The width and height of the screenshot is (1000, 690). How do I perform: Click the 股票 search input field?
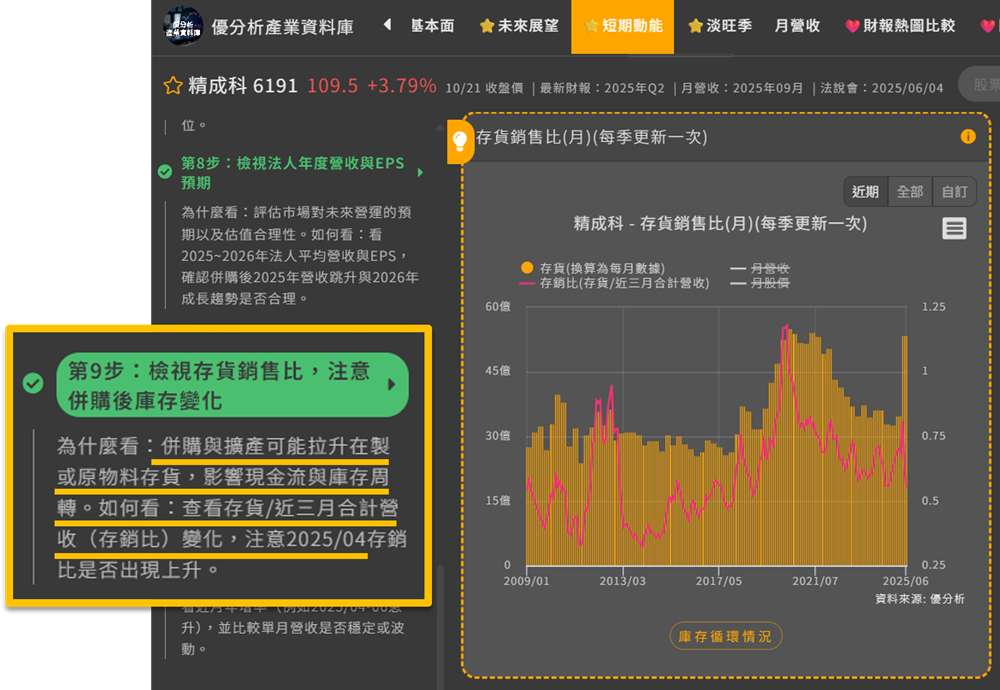[x=980, y=86]
